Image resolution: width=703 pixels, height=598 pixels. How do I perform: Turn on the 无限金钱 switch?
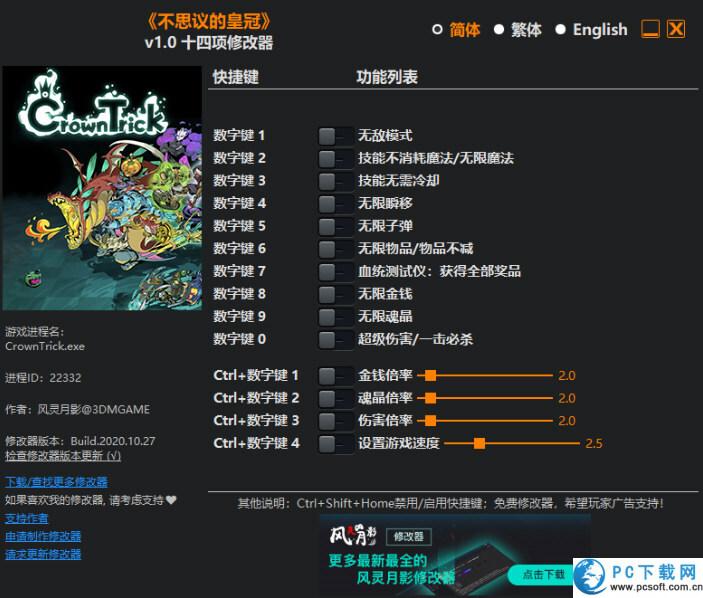[x=334, y=294]
